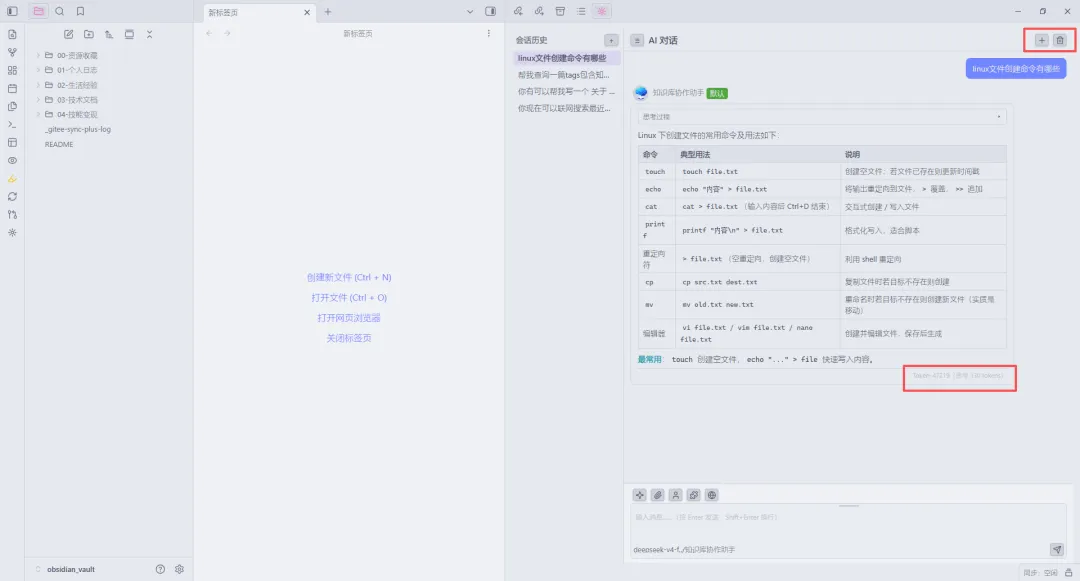Click 创建新文件 (Ctrl + N) link
This screenshot has height=581, width=1080.
click(349, 277)
